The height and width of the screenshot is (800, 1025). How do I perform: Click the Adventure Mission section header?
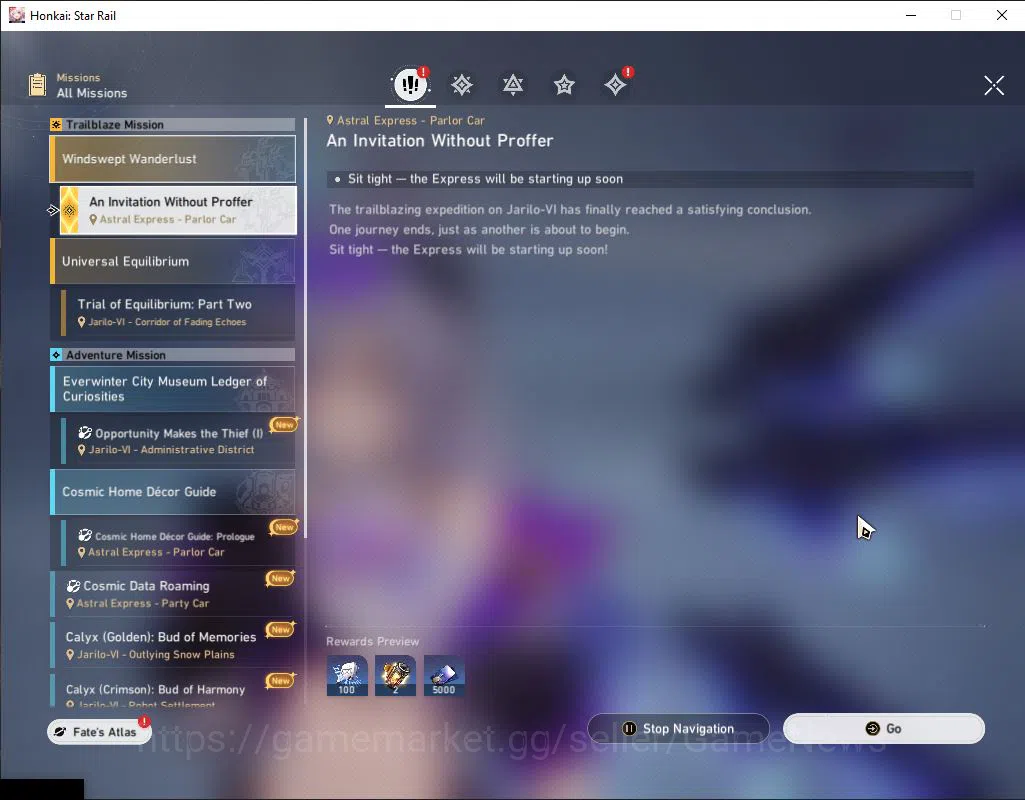tap(173, 355)
